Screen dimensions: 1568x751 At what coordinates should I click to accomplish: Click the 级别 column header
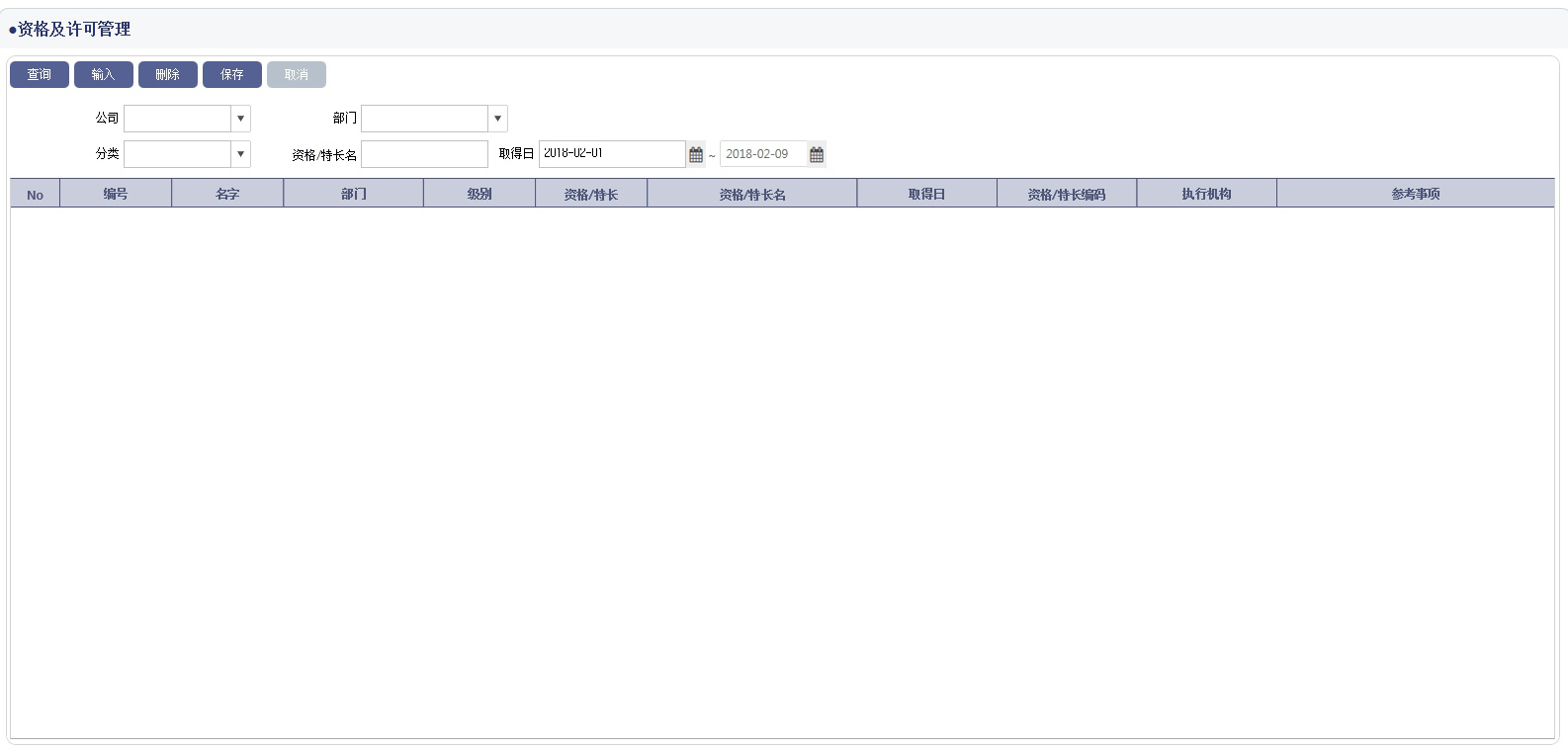479,194
